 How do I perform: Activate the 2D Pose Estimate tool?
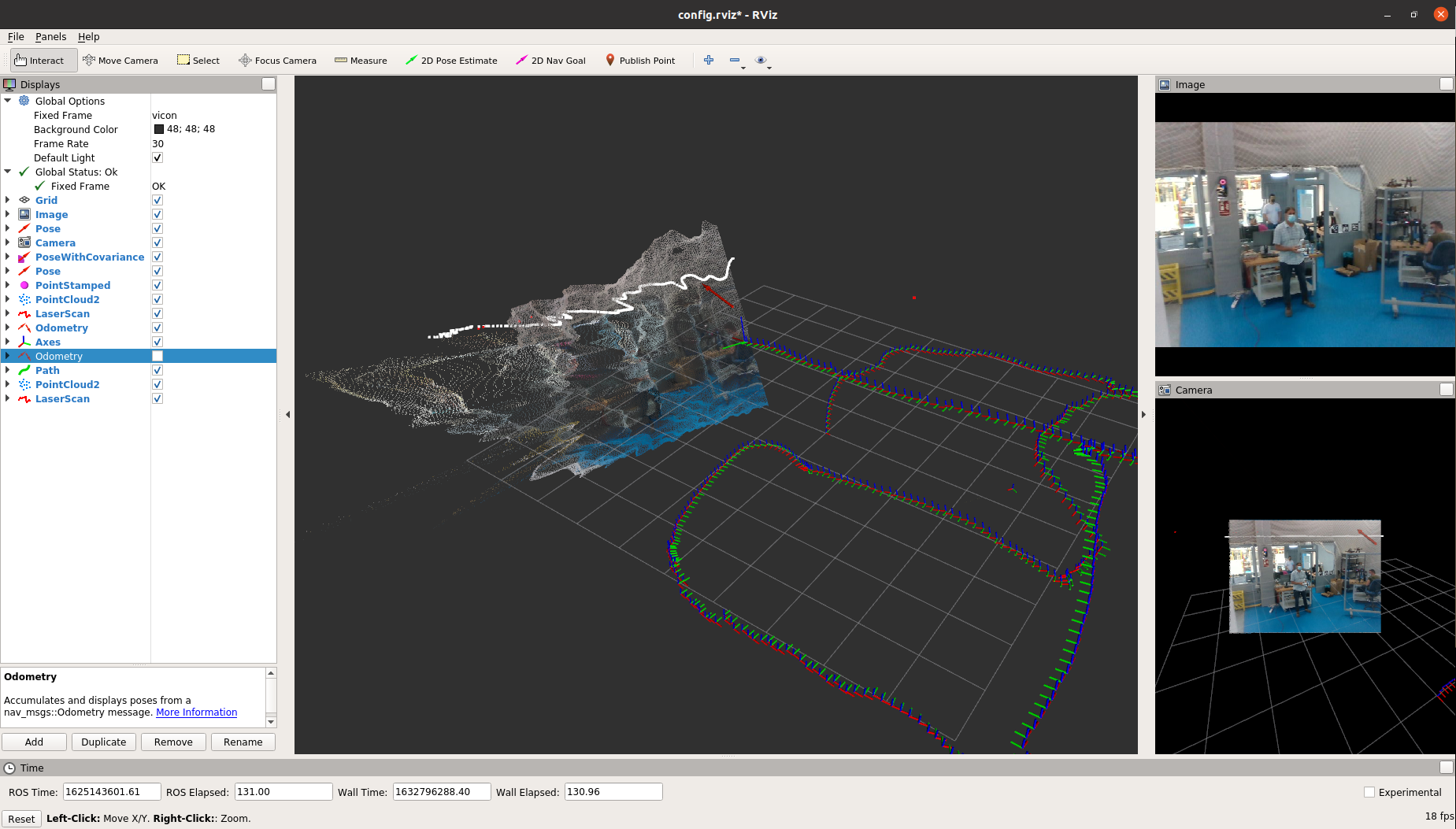pyautogui.click(x=451, y=61)
